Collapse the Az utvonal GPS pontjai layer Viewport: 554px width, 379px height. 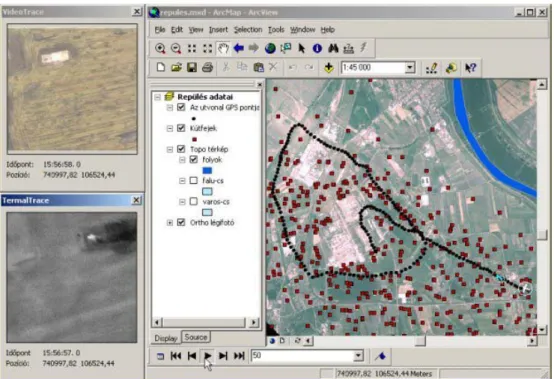170,107
